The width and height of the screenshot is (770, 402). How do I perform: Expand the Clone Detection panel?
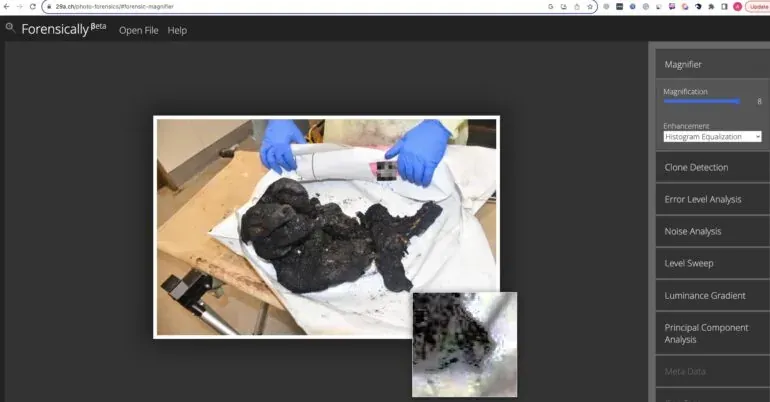pyautogui.click(x=713, y=167)
